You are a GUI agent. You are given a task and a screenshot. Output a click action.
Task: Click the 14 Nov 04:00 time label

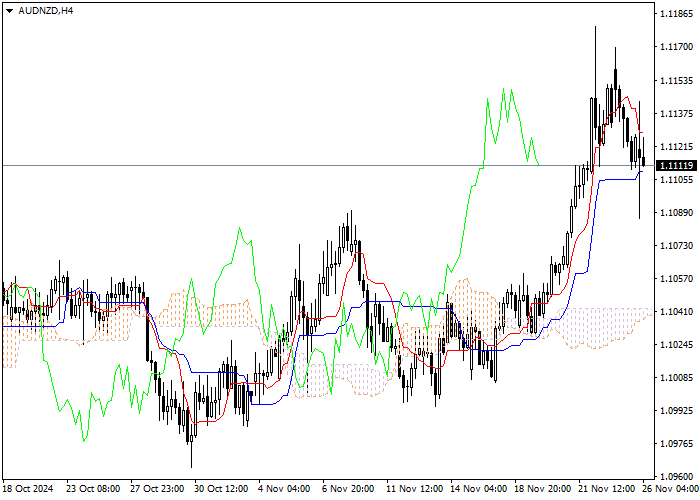click(x=479, y=489)
